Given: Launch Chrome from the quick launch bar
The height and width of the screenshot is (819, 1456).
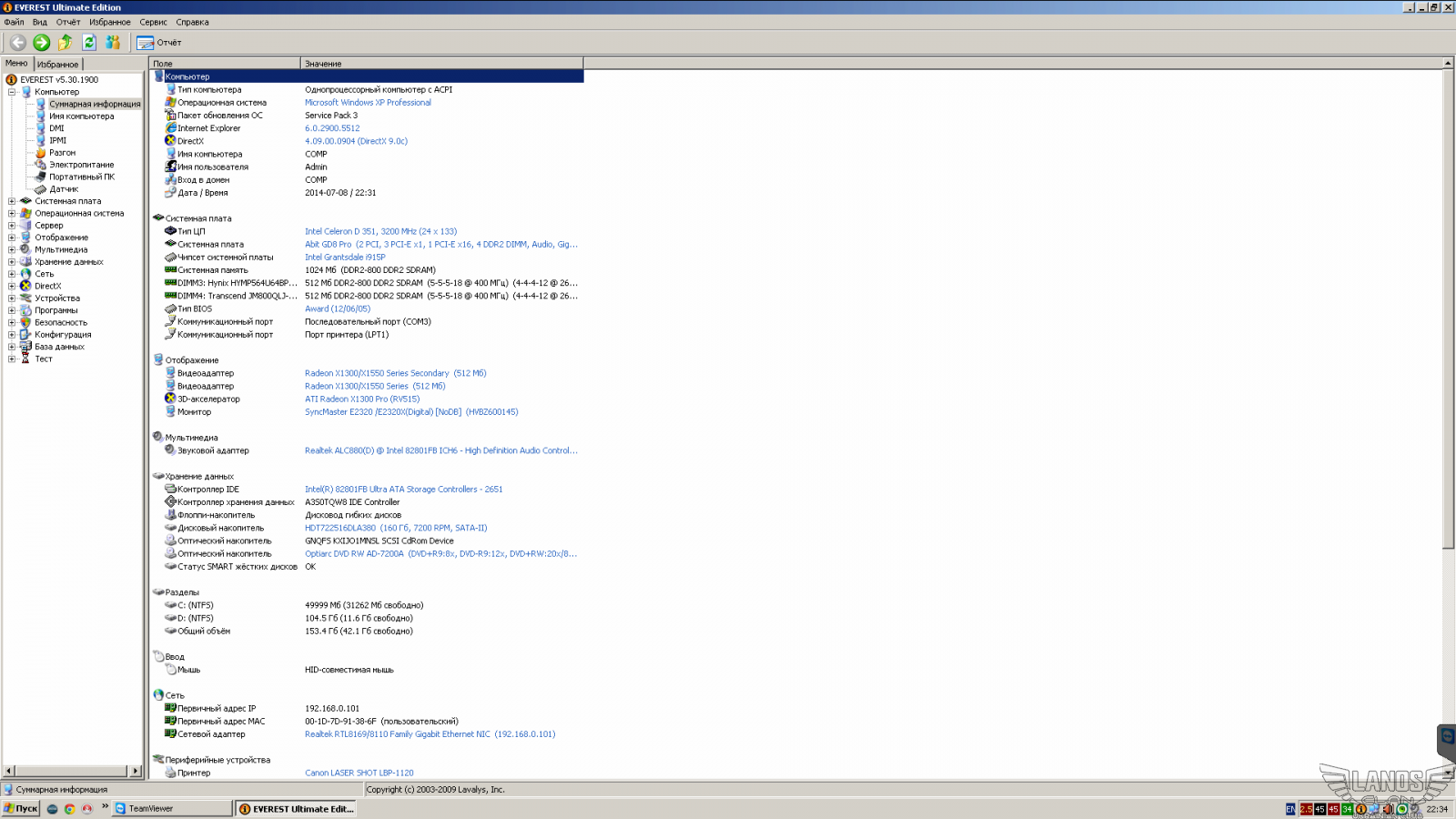Looking at the screenshot, I should point(69,808).
